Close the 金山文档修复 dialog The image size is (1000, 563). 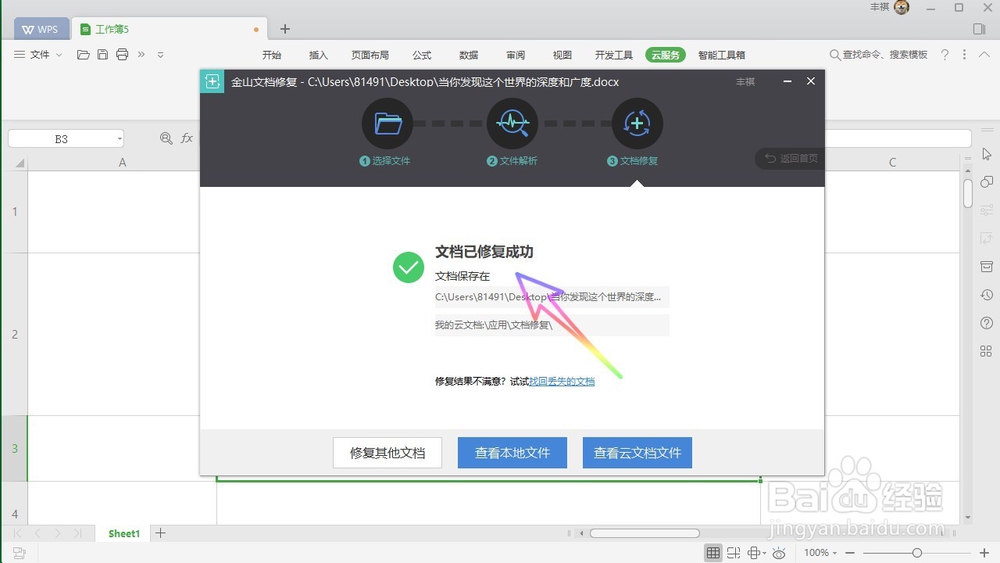point(811,81)
